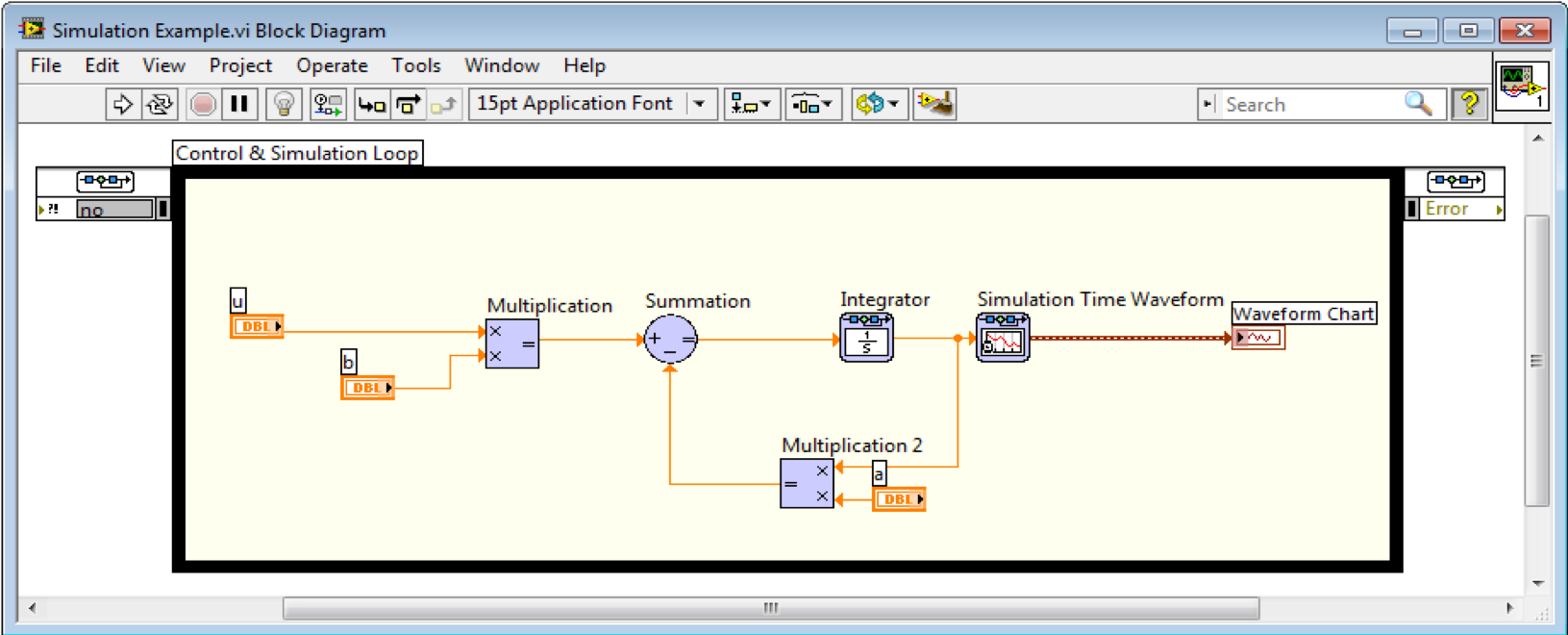Viewport: 1568px width, 635px height.
Task: Toggle Retain Wire Values button
Action: click(328, 104)
